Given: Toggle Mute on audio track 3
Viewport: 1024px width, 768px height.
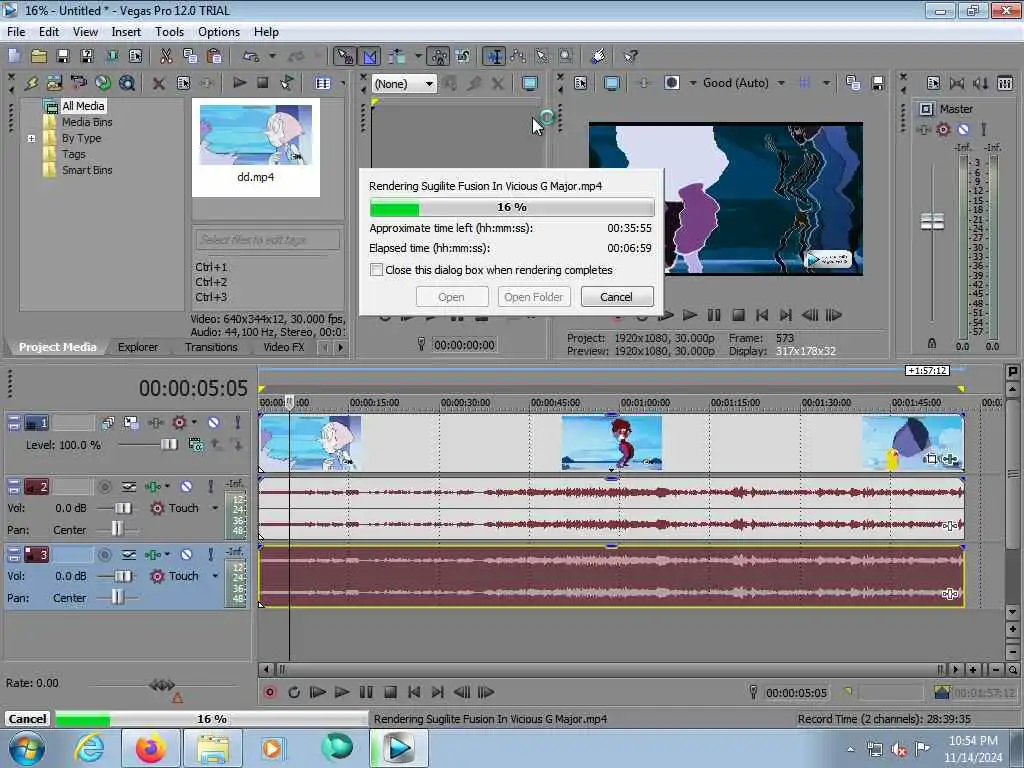Looking at the screenshot, I should point(186,554).
